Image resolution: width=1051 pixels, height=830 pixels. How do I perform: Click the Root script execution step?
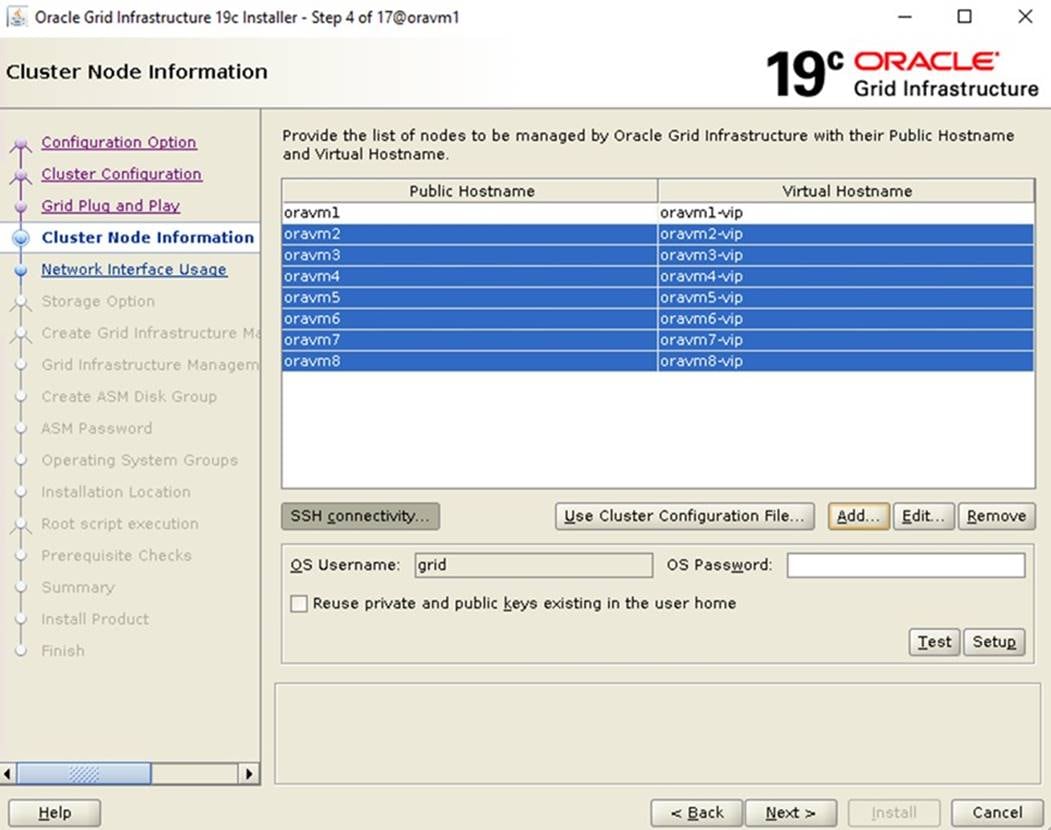click(x=120, y=524)
